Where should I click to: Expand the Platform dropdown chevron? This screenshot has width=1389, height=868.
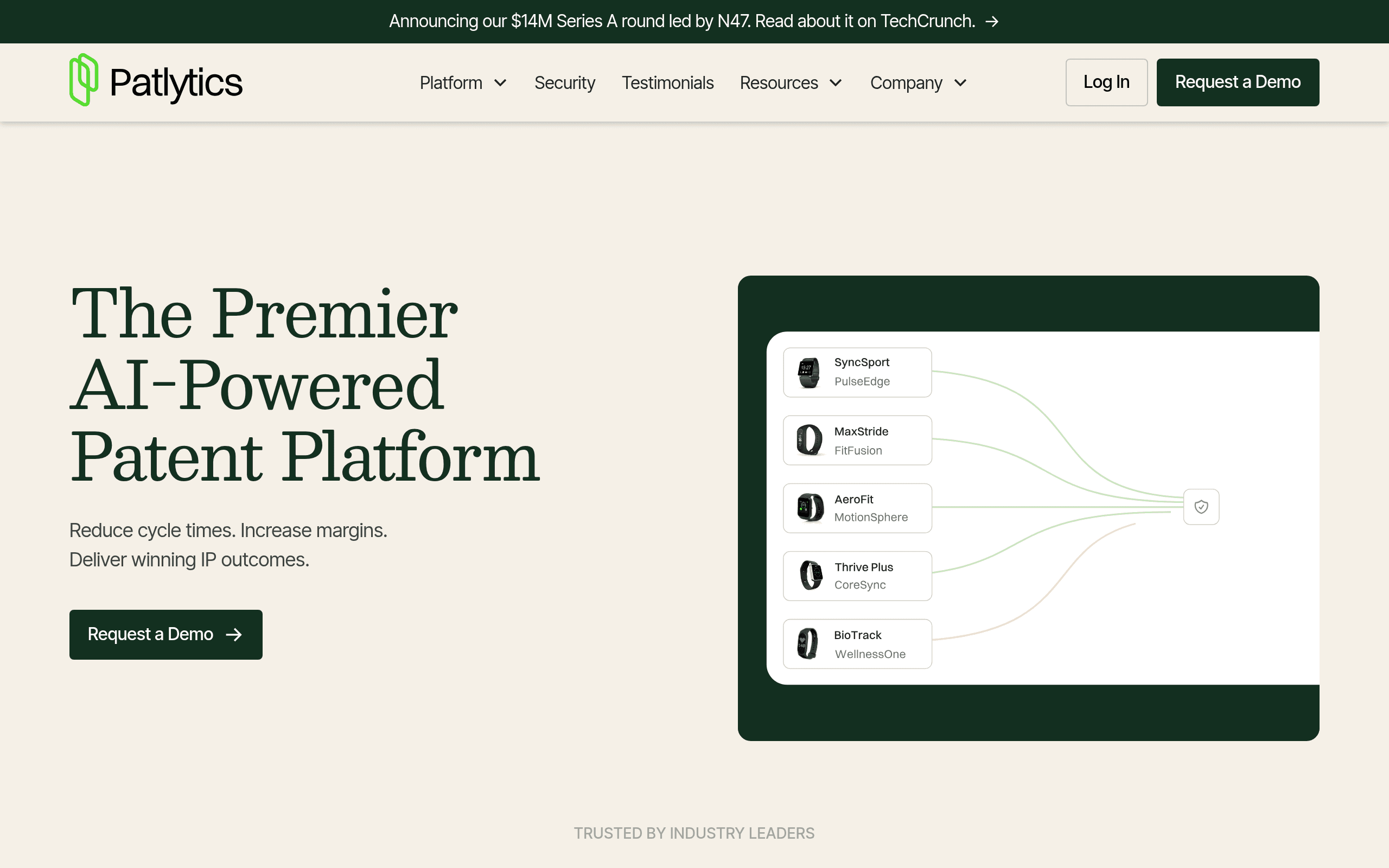pos(500,83)
